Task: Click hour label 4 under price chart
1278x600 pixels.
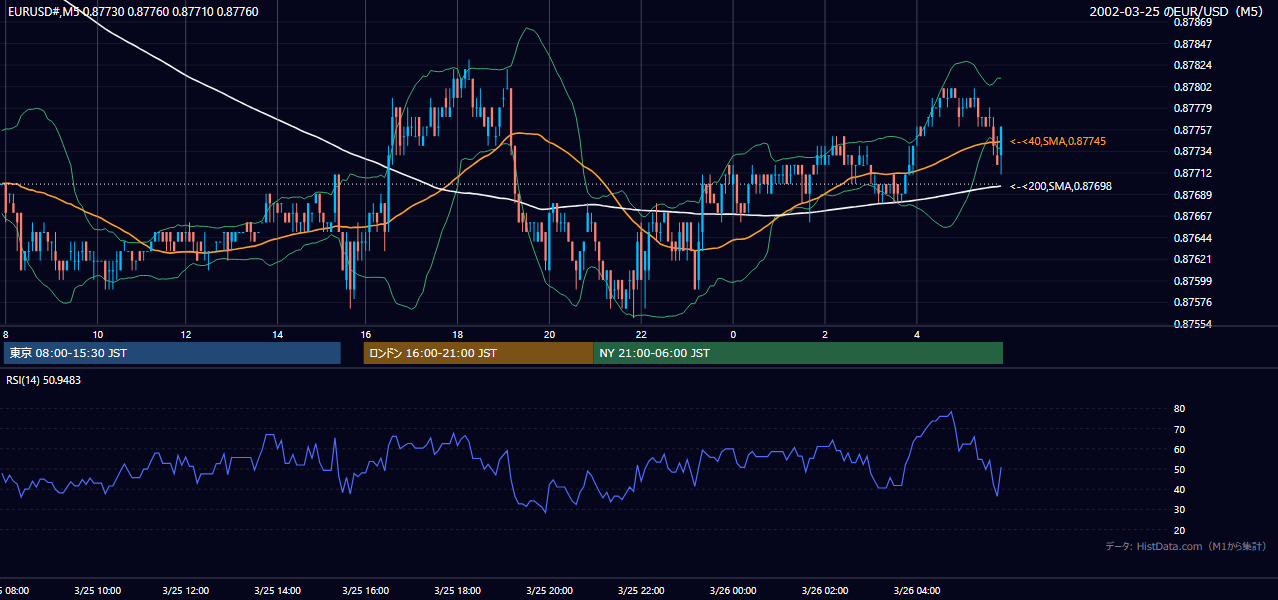Action: 916,334
